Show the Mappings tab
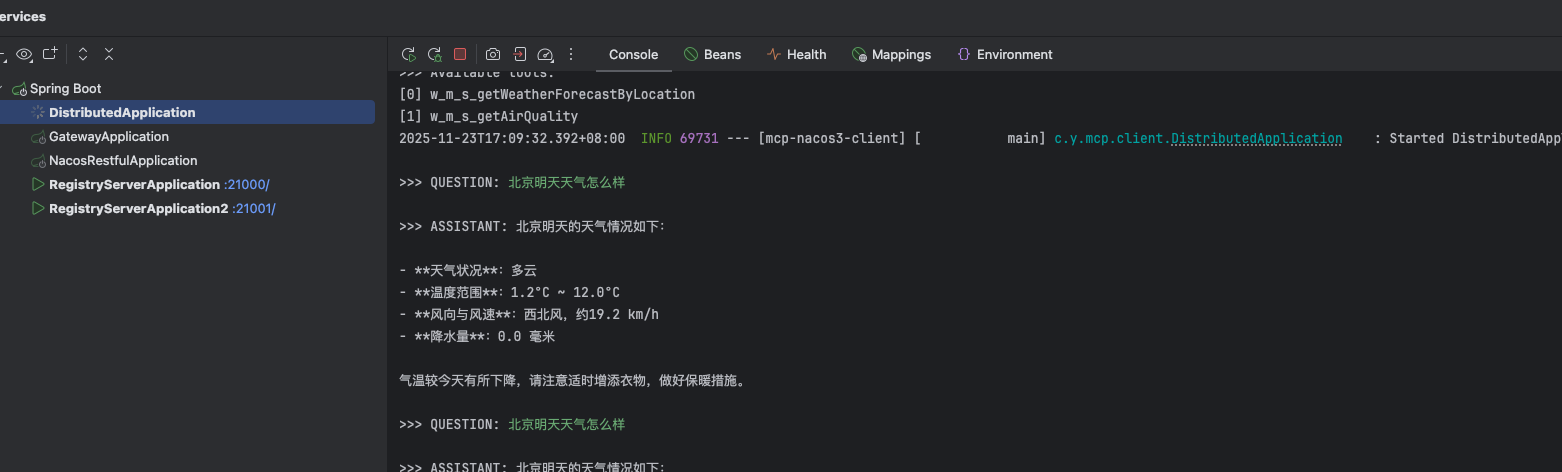 pyautogui.click(x=891, y=55)
